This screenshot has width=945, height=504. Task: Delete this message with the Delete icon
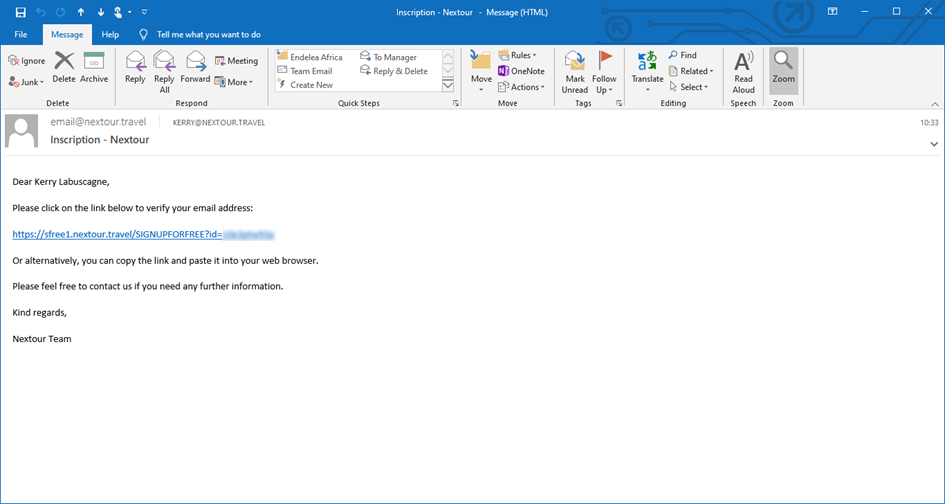[64, 67]
